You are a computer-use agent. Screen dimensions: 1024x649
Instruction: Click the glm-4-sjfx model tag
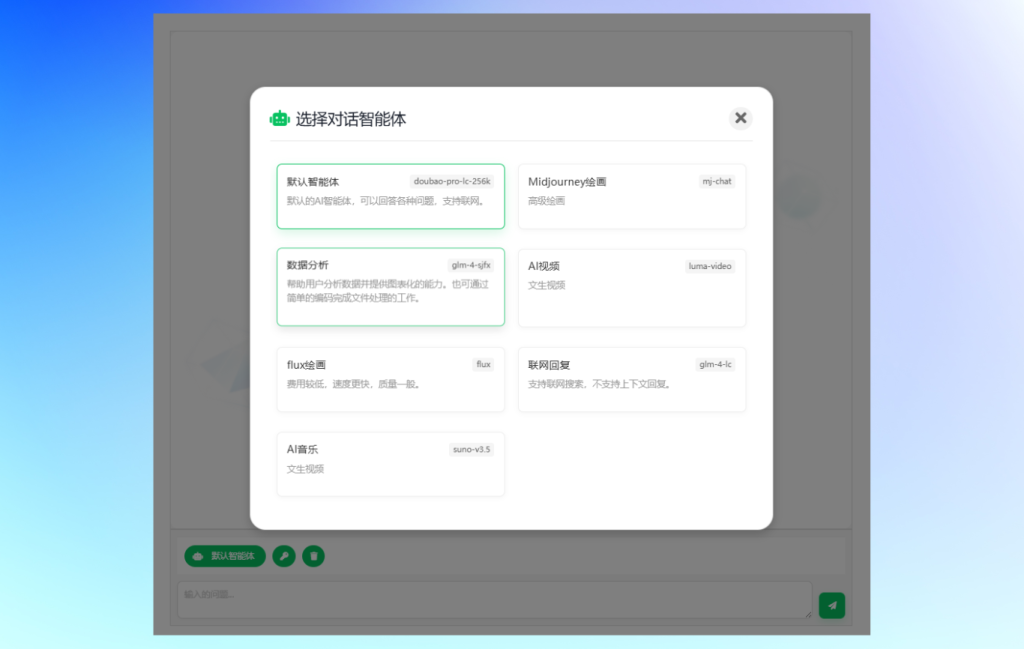coord(471,265)
